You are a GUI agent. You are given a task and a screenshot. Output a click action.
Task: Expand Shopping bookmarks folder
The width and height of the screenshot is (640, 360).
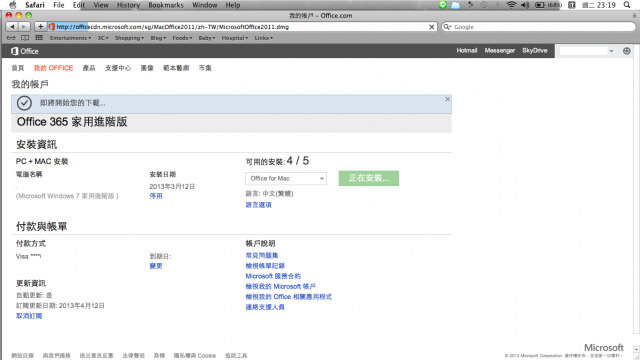129,38
